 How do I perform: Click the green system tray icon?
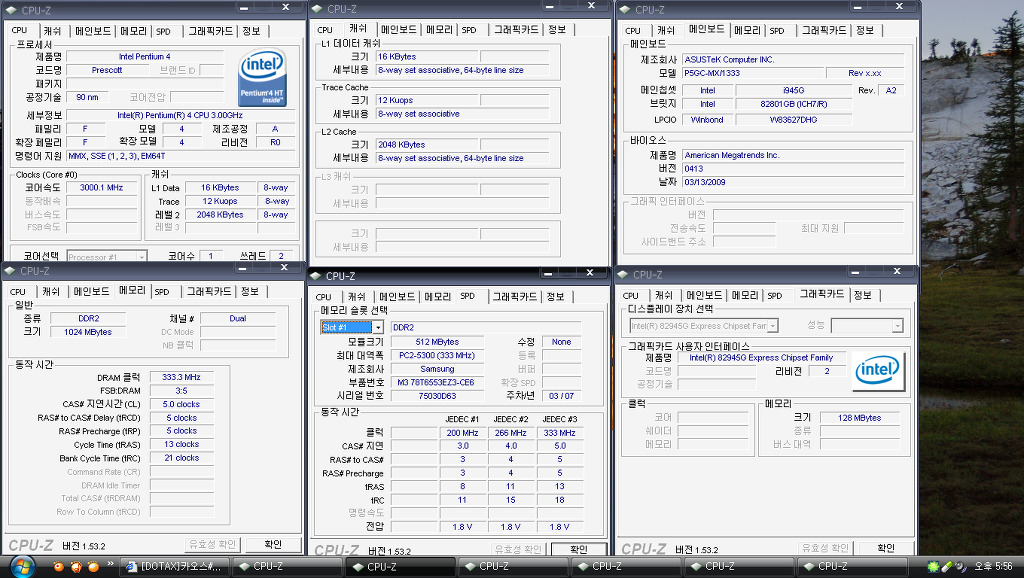933,566
